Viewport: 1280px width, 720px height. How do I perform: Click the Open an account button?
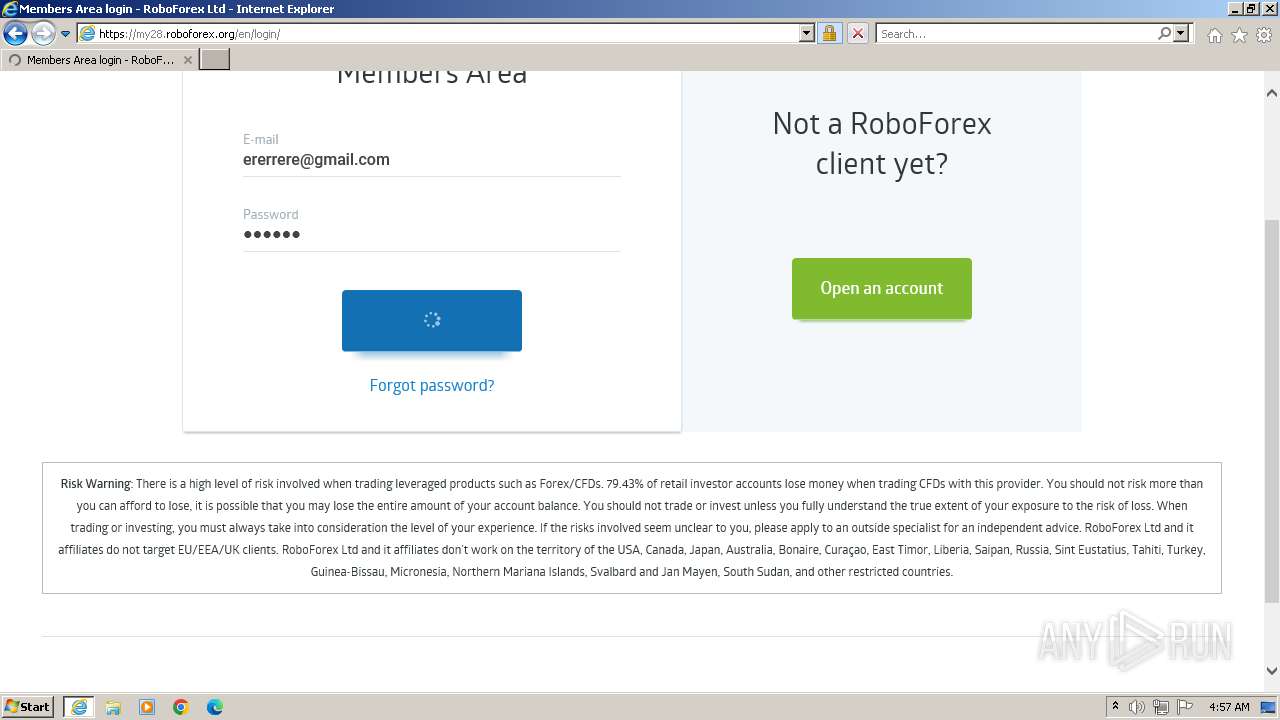(x=882, y=288)
